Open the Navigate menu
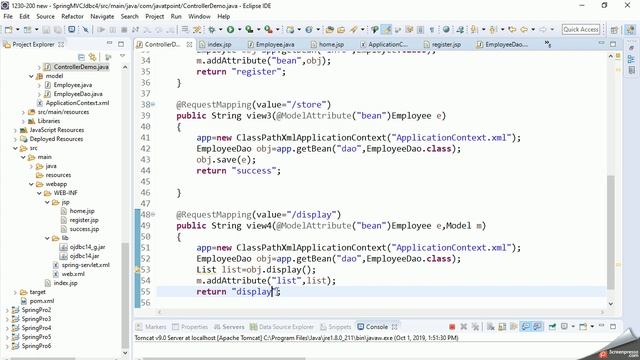Viewport: 640px width, 360px height. (x=102, y=16)
